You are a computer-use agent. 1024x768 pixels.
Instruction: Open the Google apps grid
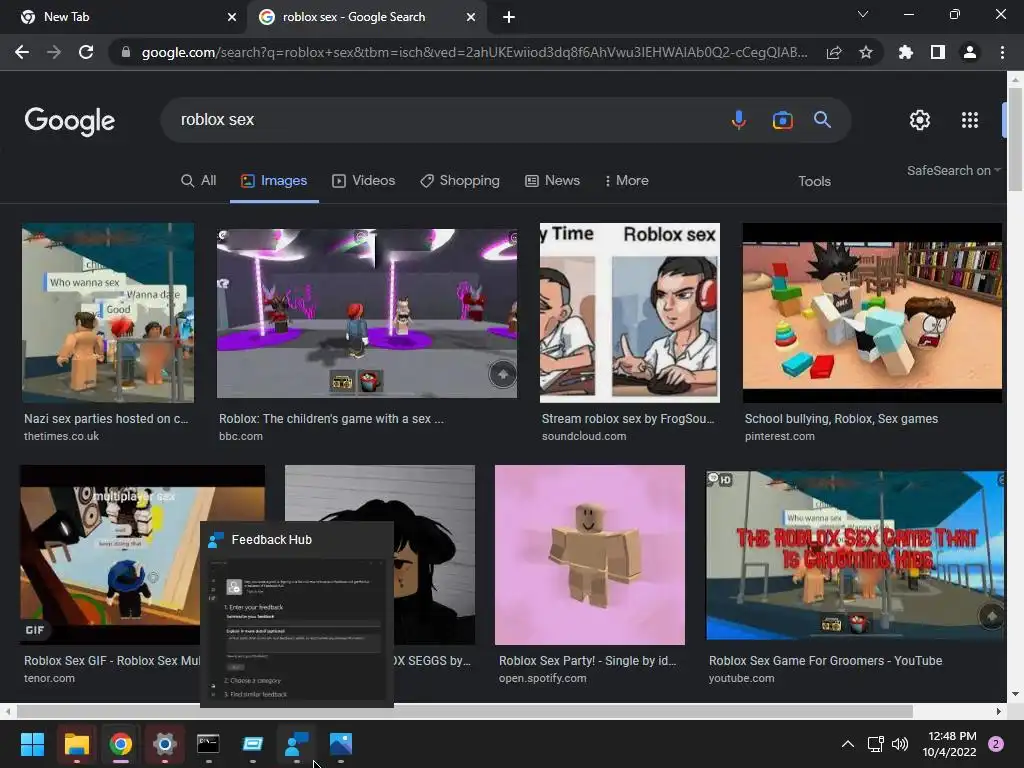(x=970, y=120)
